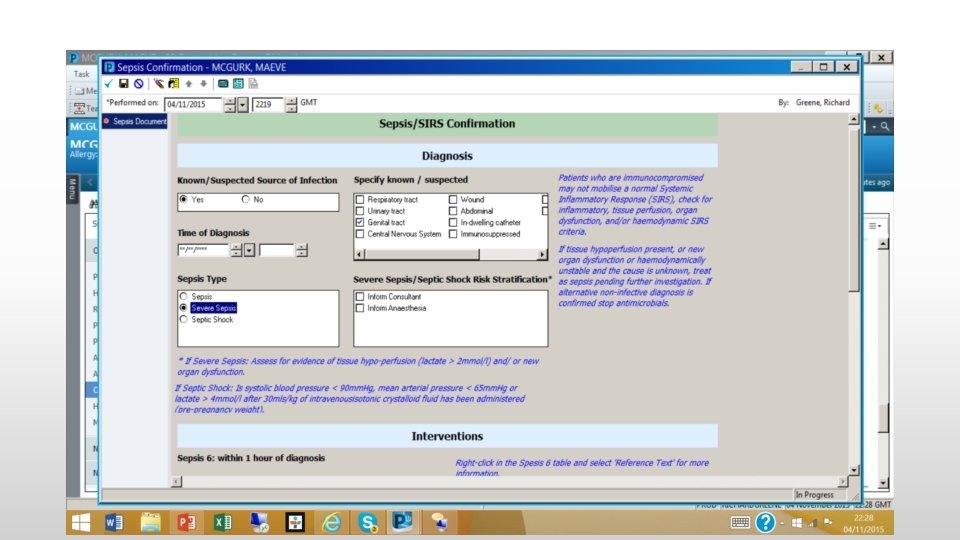Click the Menu side tab in background window
Image resolution: width=960 pixels, height=540 pixels.
[x=72, y=189]
